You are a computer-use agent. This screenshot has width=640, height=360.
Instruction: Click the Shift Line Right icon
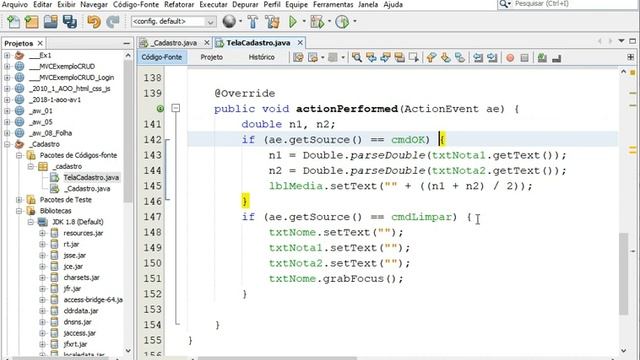pyautogui.click(x=492, y=58)
